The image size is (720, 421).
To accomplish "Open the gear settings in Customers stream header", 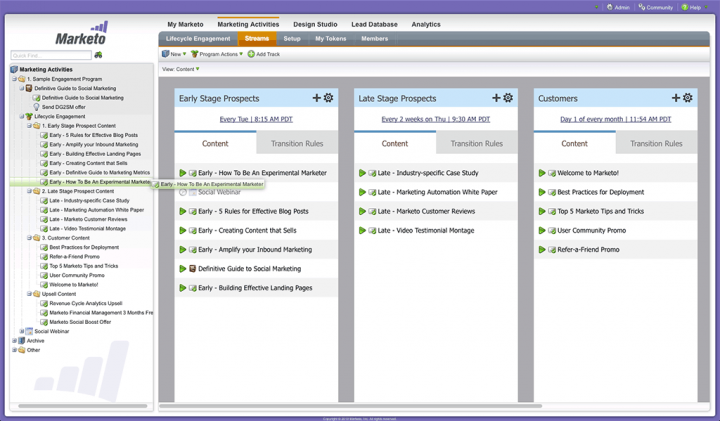I will (687, 98).
